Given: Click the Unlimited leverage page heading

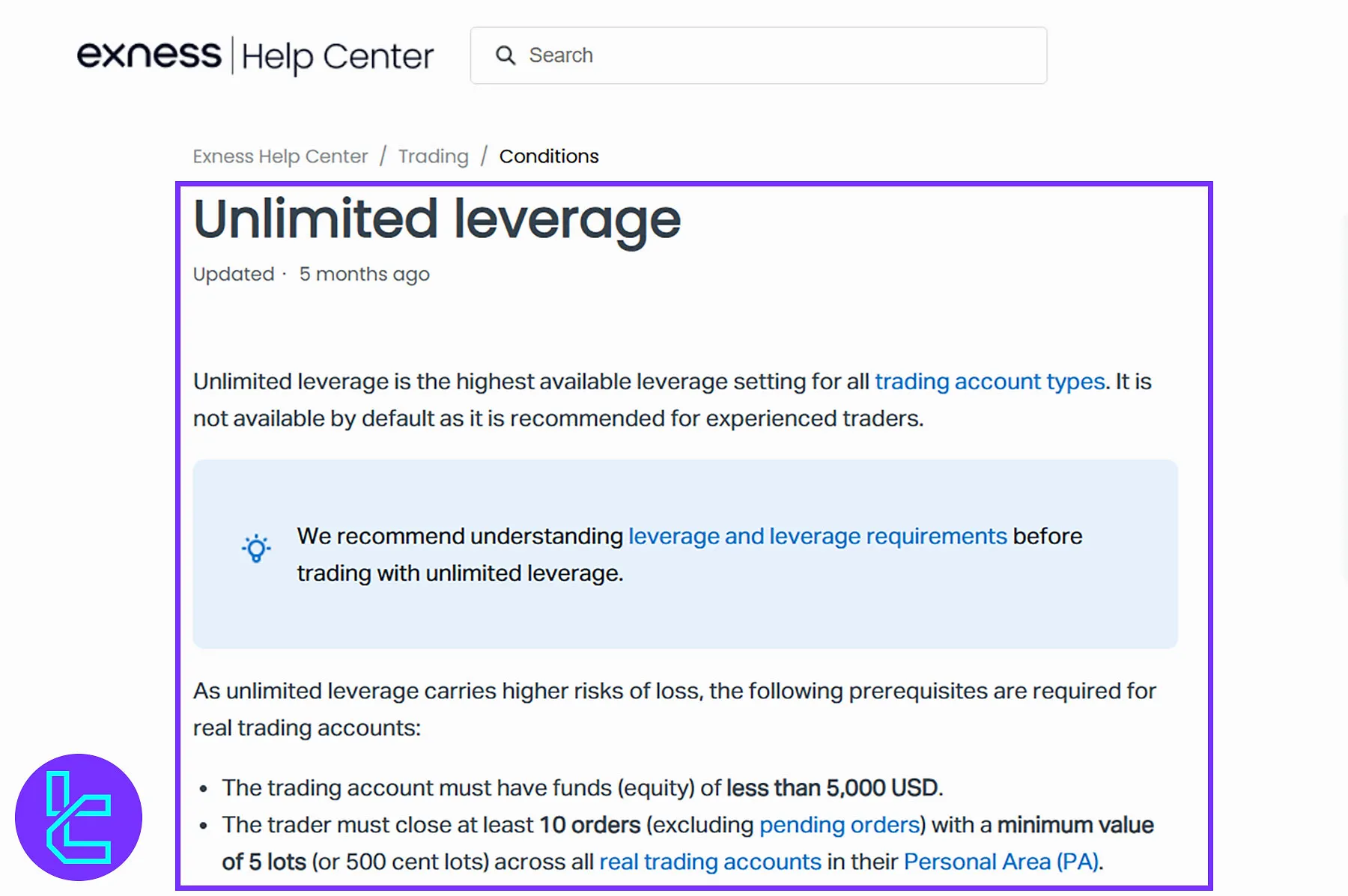Looking at the screenshot, I should (x=437, y=219).
